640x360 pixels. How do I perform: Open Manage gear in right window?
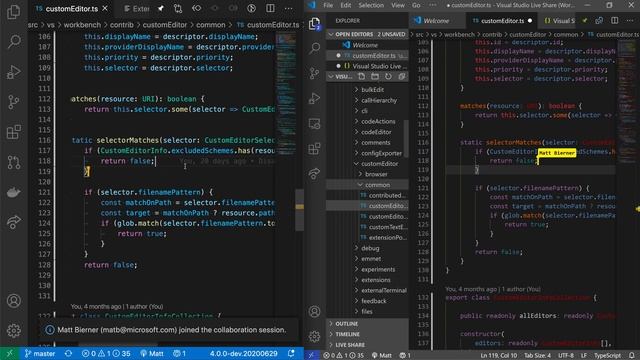point(314,336)
